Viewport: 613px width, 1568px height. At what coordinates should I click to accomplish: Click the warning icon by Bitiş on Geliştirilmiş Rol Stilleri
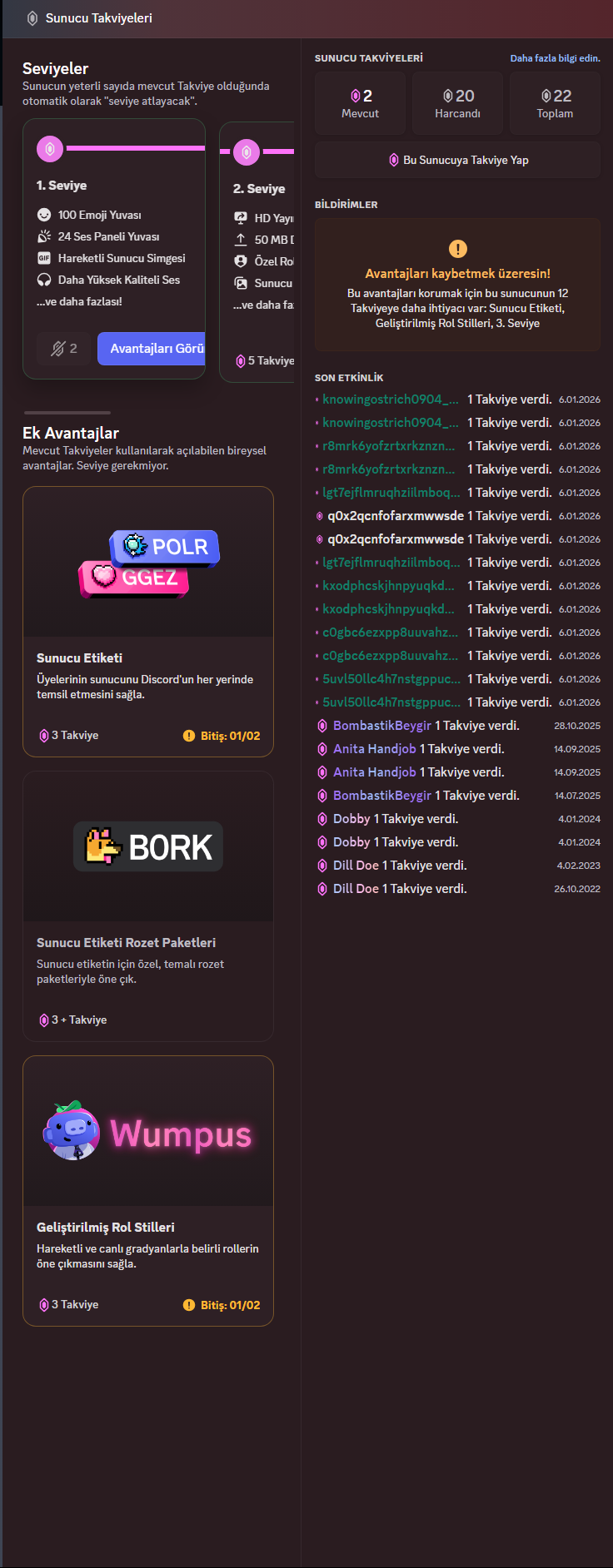(189, 1305)
